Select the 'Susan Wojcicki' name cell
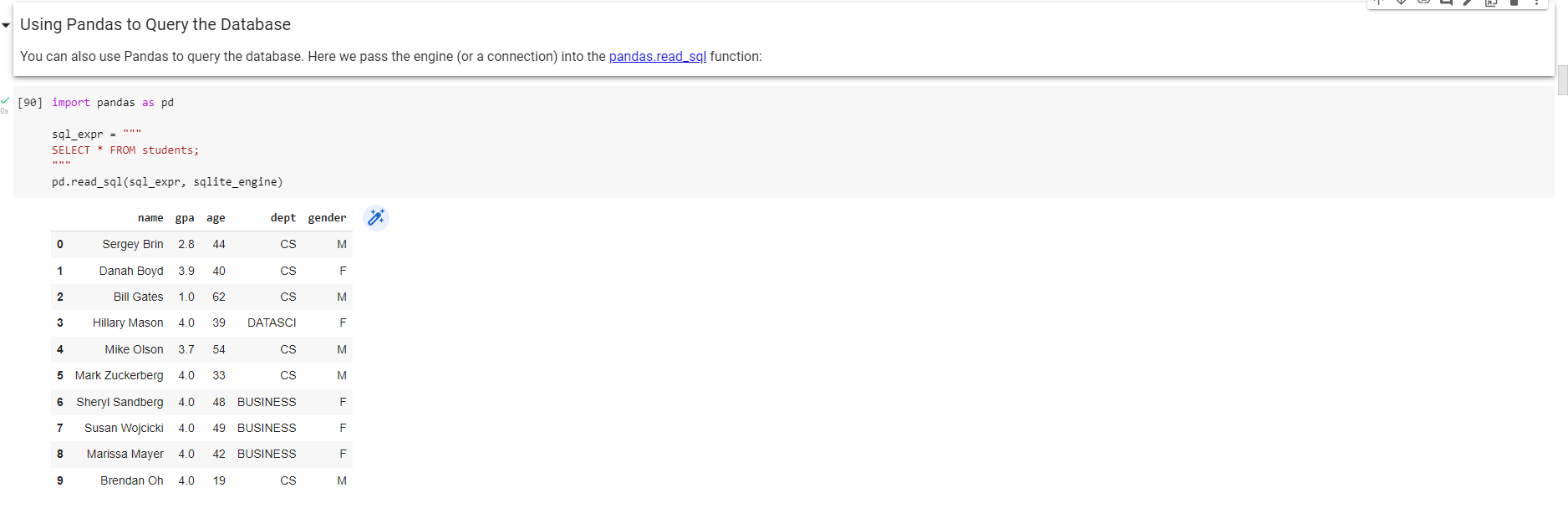The width and height of the screenshot is (1568, 508). [124, 428]
